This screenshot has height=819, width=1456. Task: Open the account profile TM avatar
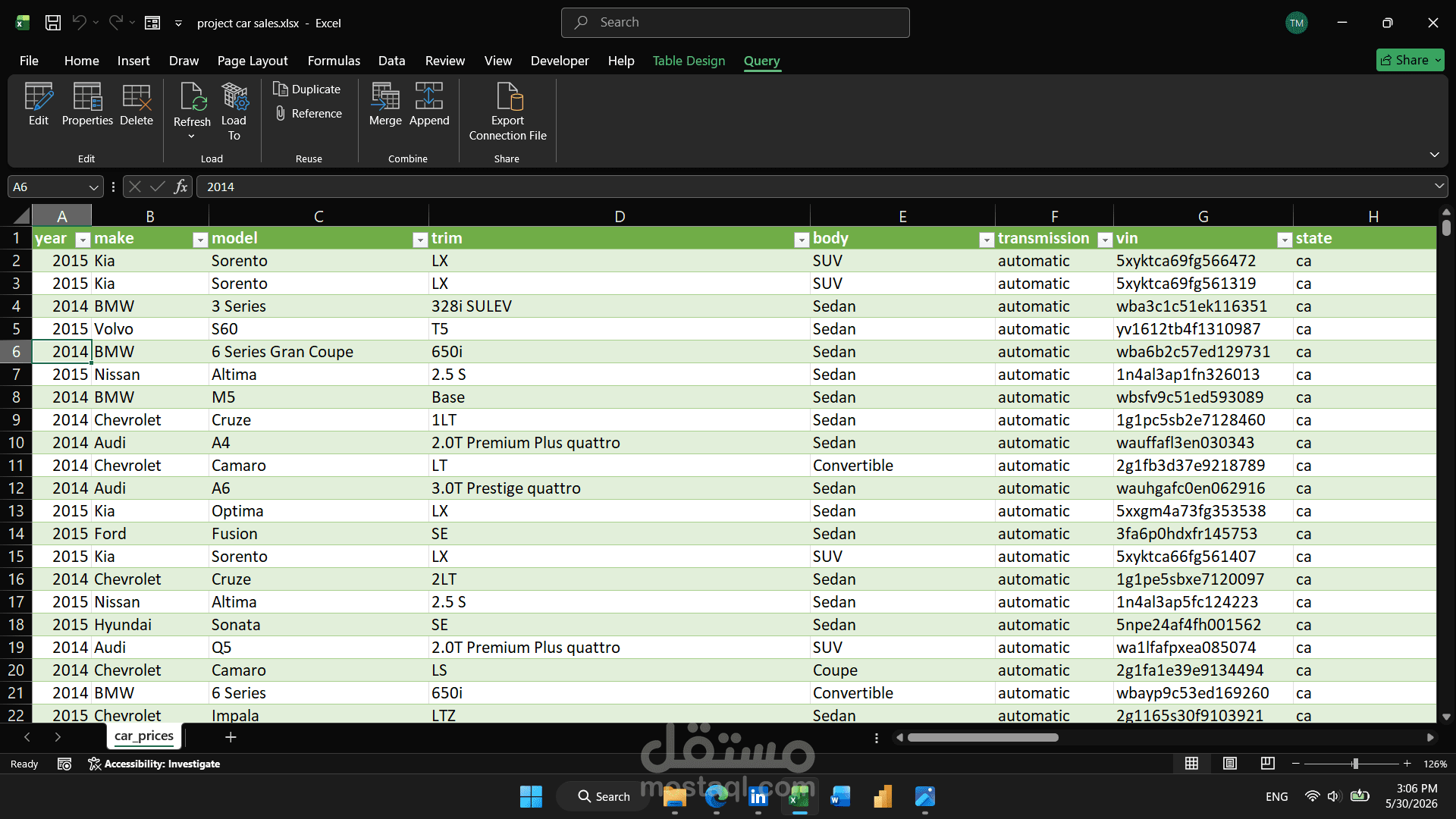[1297, 23]
